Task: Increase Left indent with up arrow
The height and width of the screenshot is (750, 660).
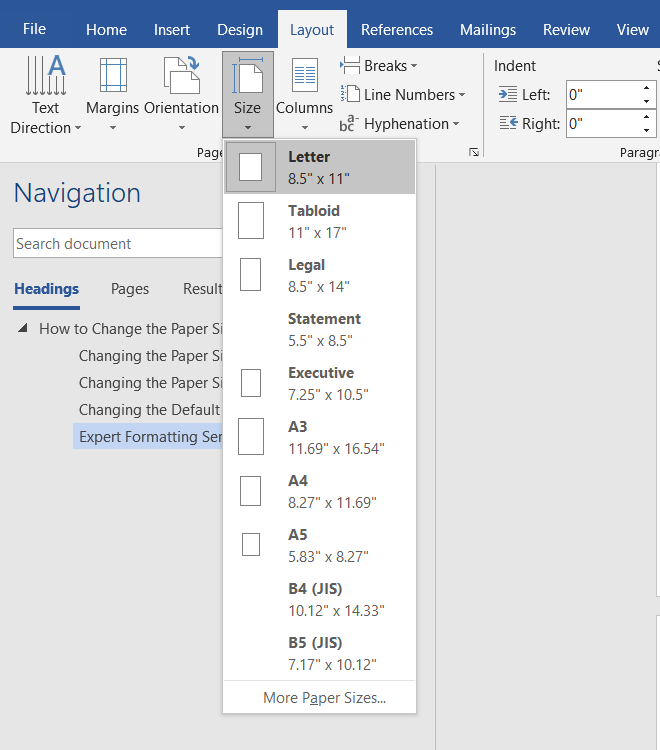Action: [x=646, y=89]
